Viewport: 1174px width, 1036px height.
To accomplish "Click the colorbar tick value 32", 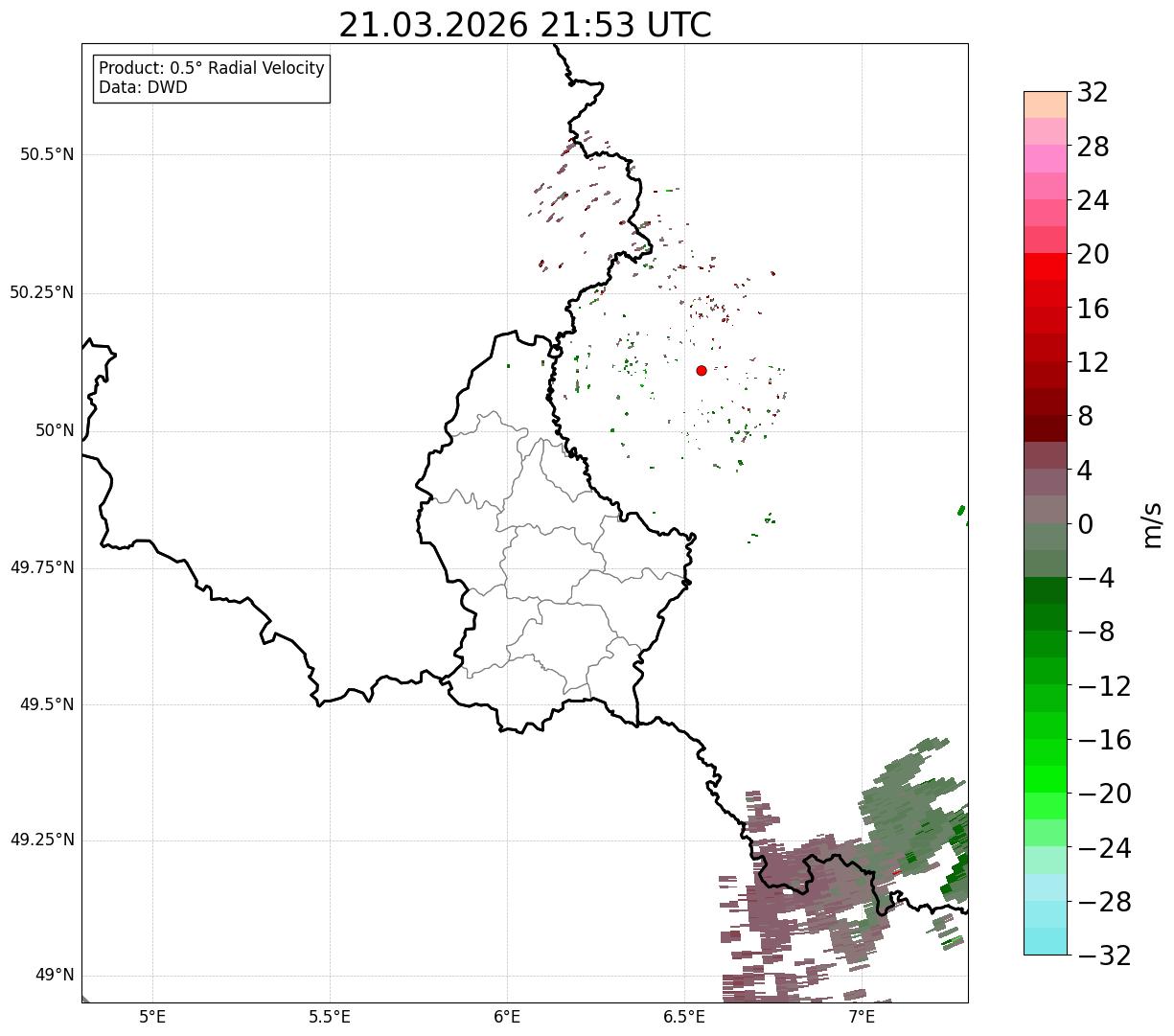I will pos(1093,93).
